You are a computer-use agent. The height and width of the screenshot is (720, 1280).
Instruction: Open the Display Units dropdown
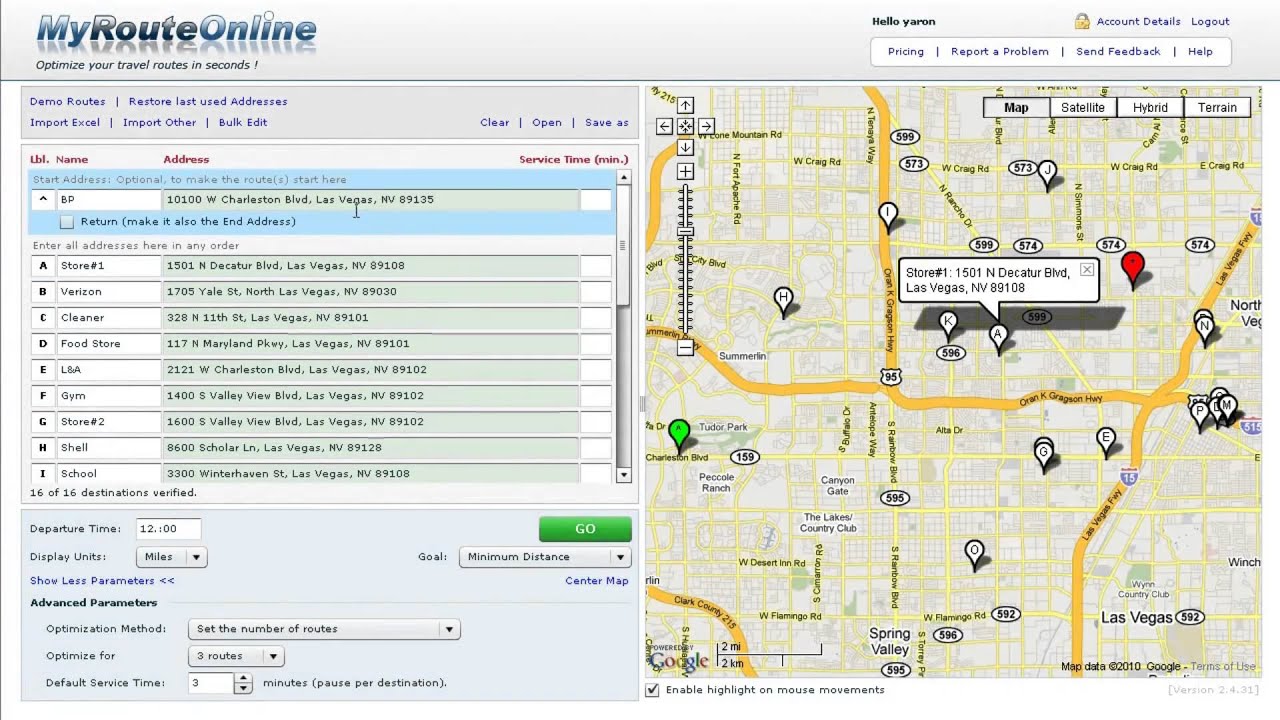pos(171,557)
